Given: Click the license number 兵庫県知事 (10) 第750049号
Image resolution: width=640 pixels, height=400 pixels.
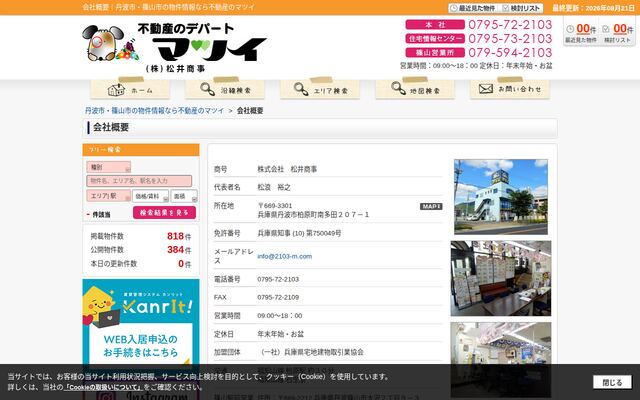Looking at the screenshot, I should point(299,233).
